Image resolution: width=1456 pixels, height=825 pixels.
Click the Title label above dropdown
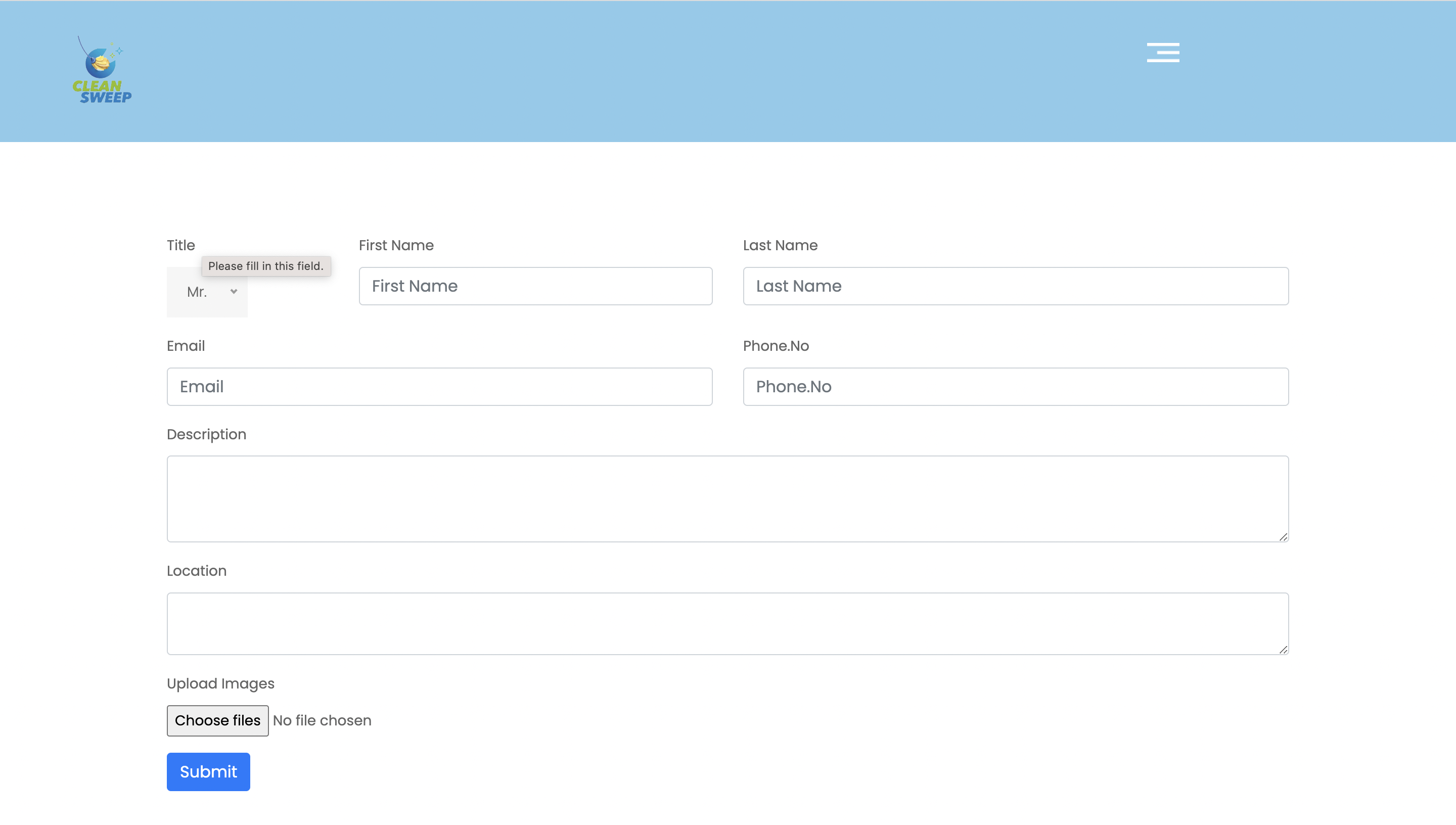(180, 245)
